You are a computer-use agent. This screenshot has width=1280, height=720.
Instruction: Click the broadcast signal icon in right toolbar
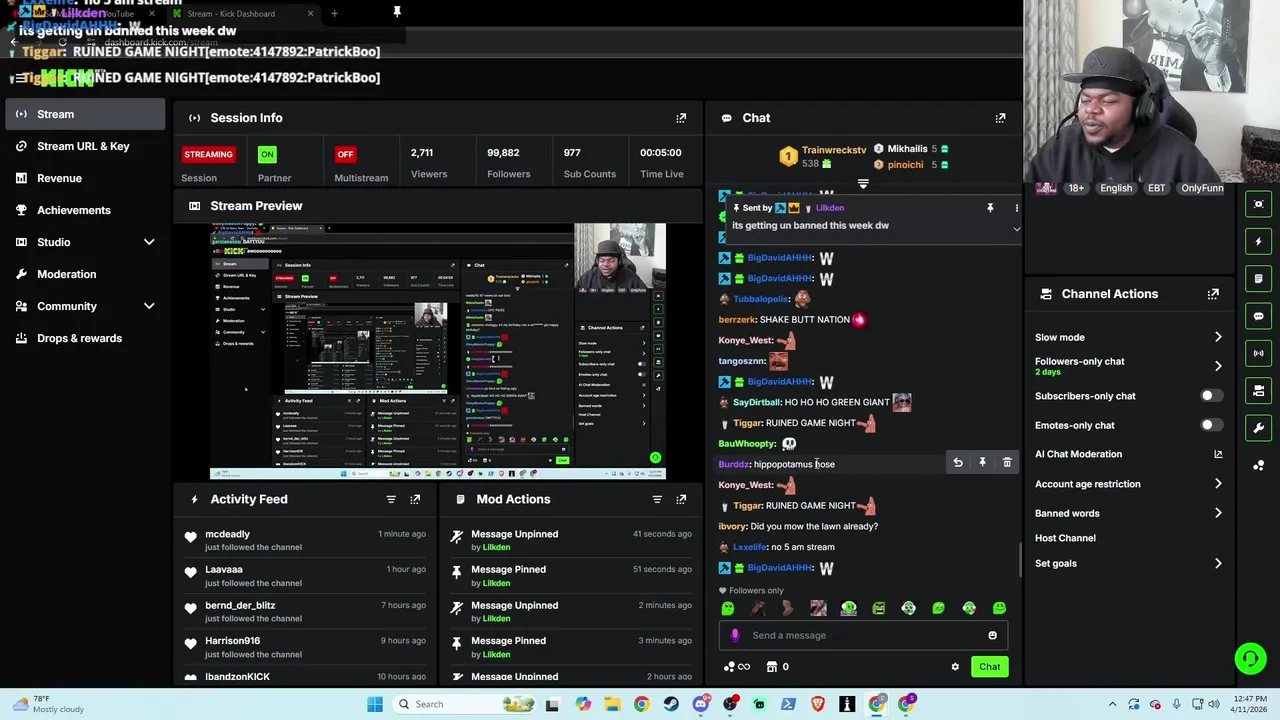click(x=1259, y=353)
